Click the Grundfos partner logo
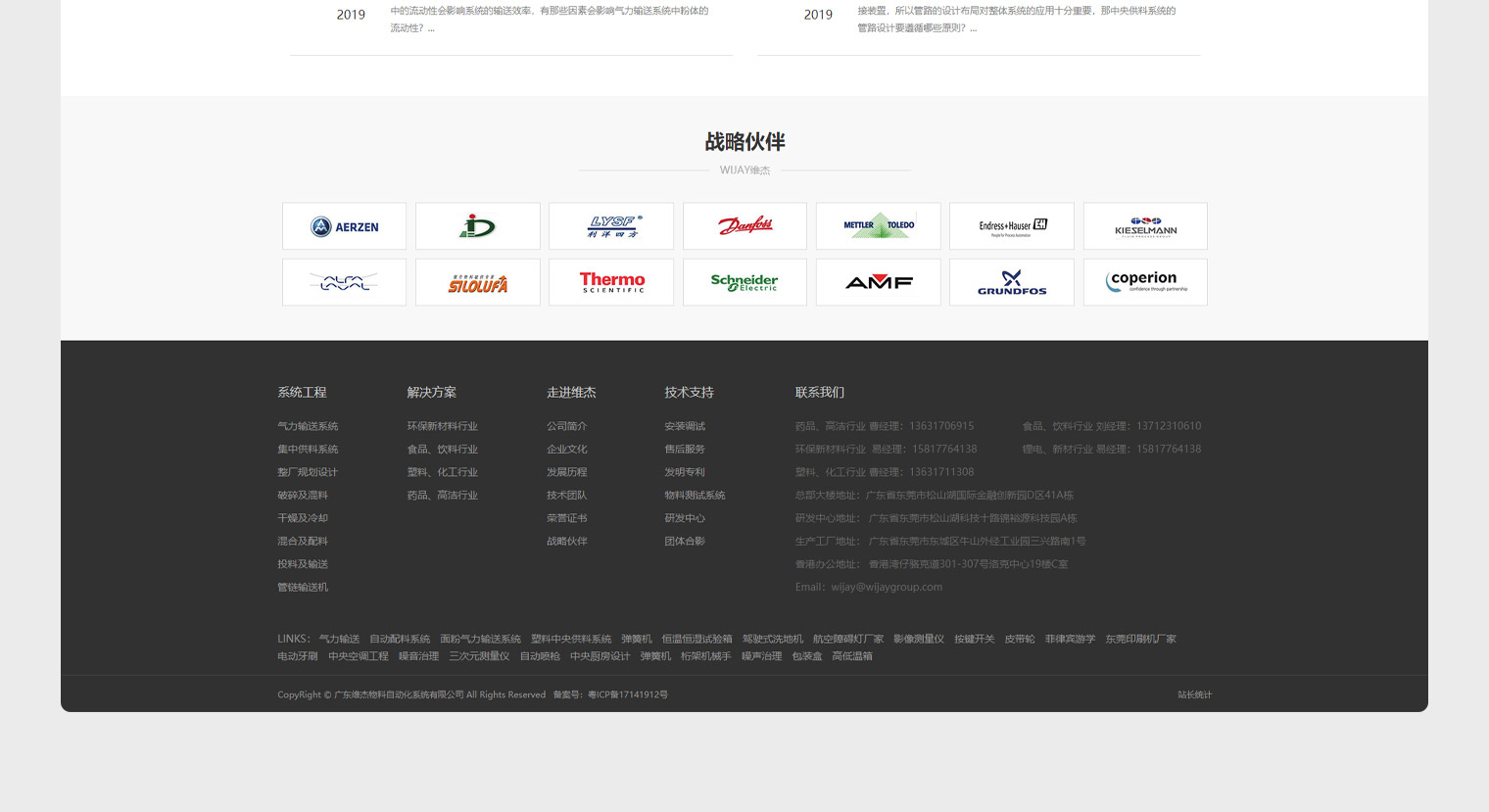 coord(1011,282)
